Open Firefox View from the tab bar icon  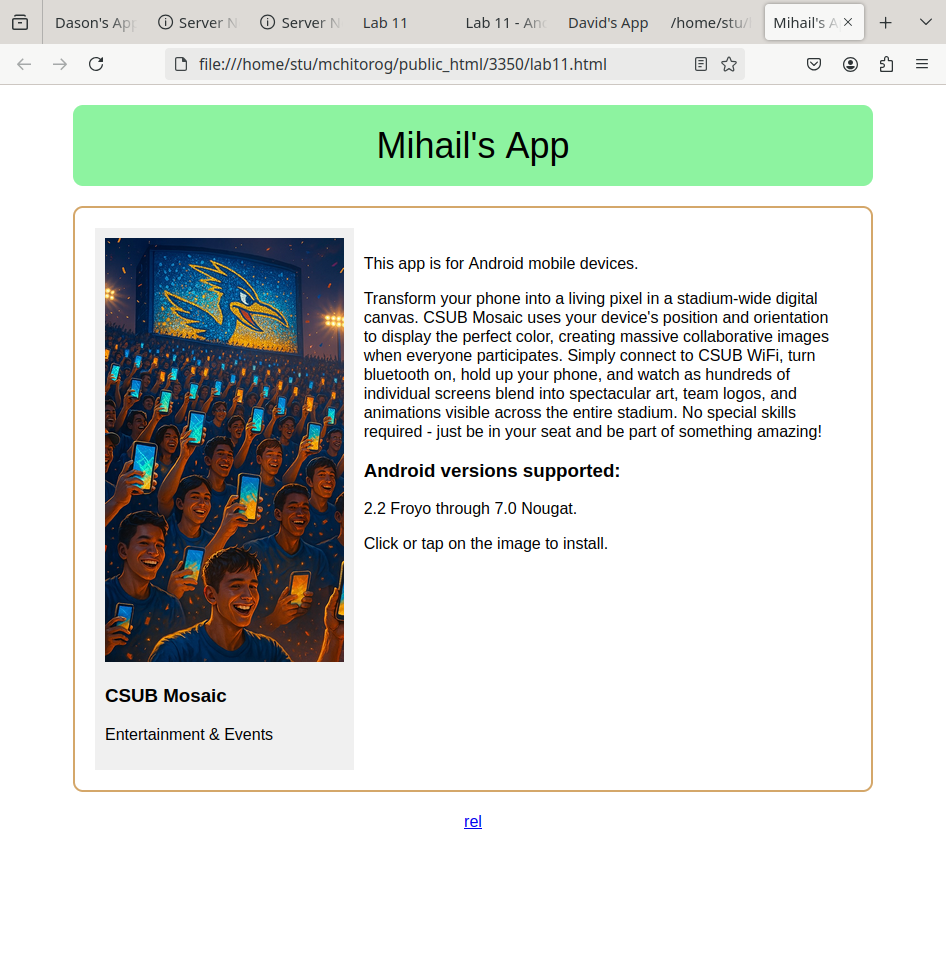[x=20, y=23]
